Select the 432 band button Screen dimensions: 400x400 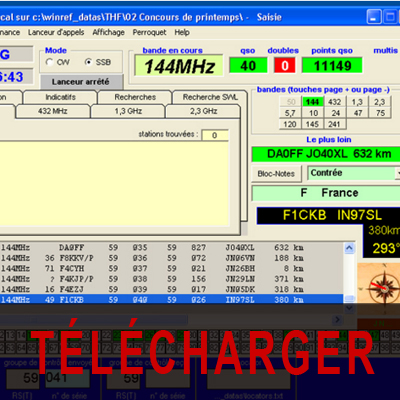(x=334, y=102)
